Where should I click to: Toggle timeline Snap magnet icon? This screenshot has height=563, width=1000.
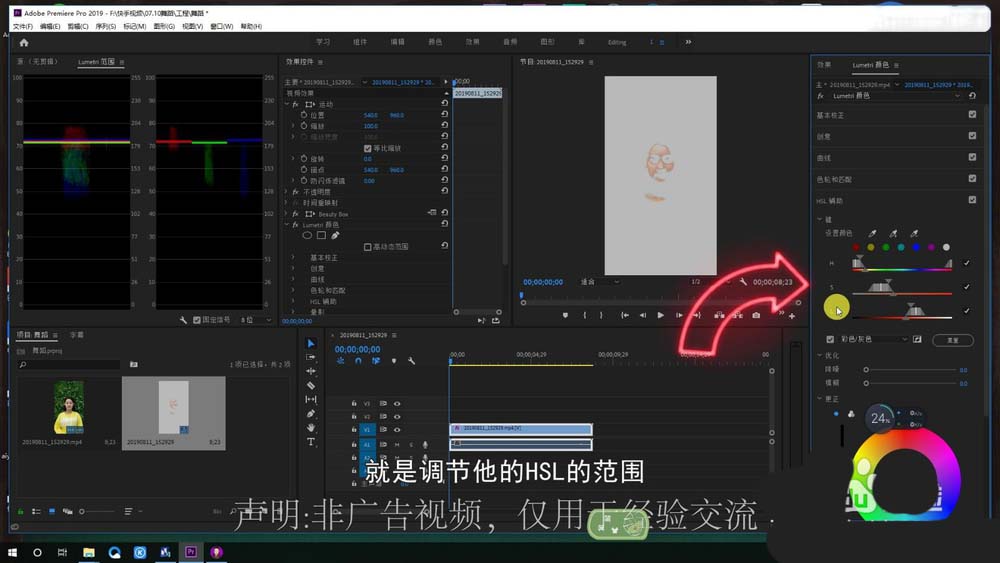pos(358,361)
